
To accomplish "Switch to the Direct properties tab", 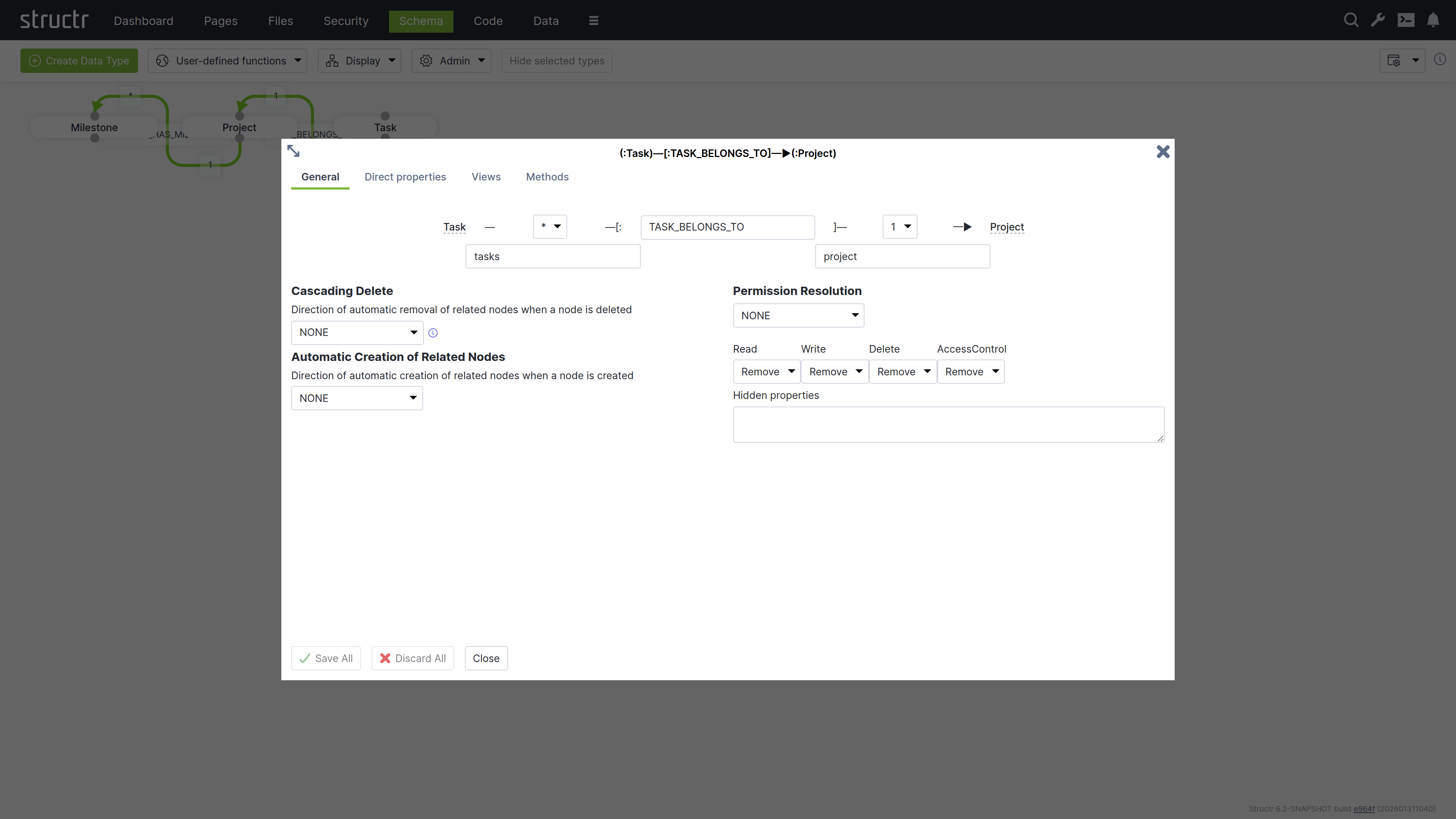I will coord(405,177).
